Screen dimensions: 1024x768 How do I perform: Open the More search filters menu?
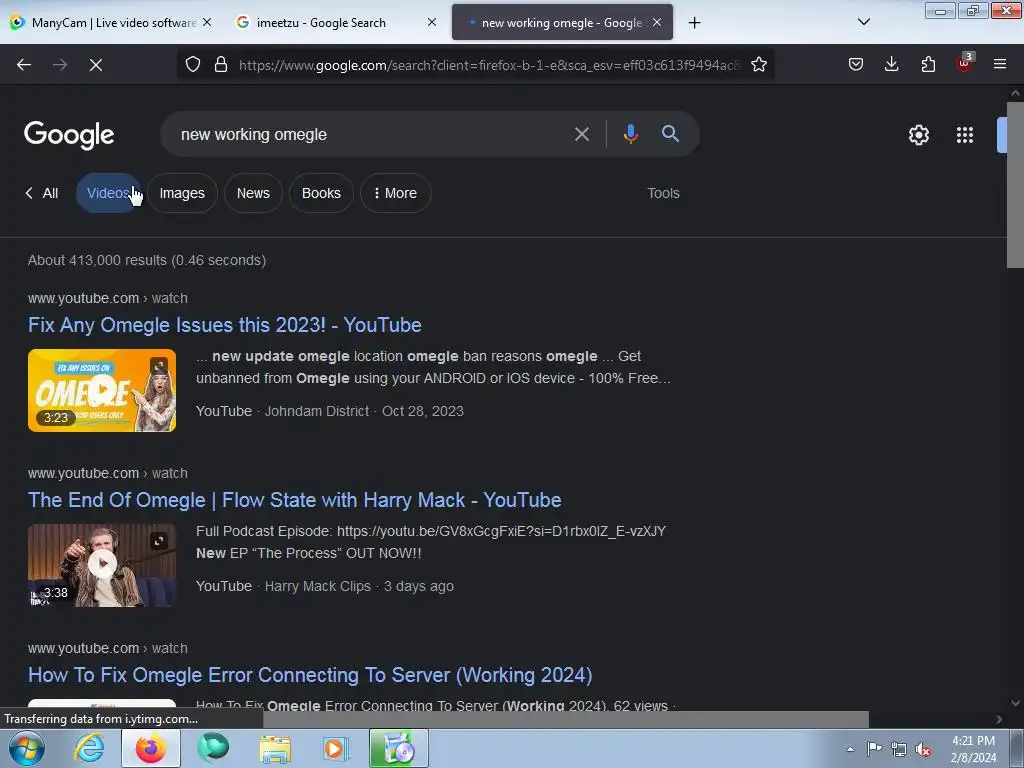396,193
